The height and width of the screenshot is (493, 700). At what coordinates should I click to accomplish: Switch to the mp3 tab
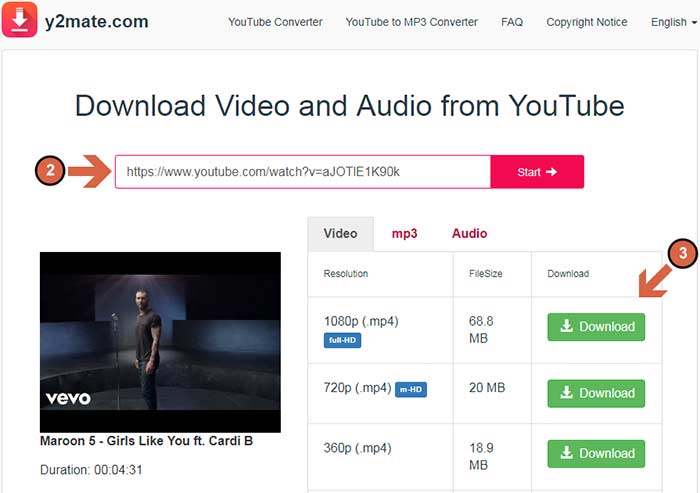pos(404,233)
